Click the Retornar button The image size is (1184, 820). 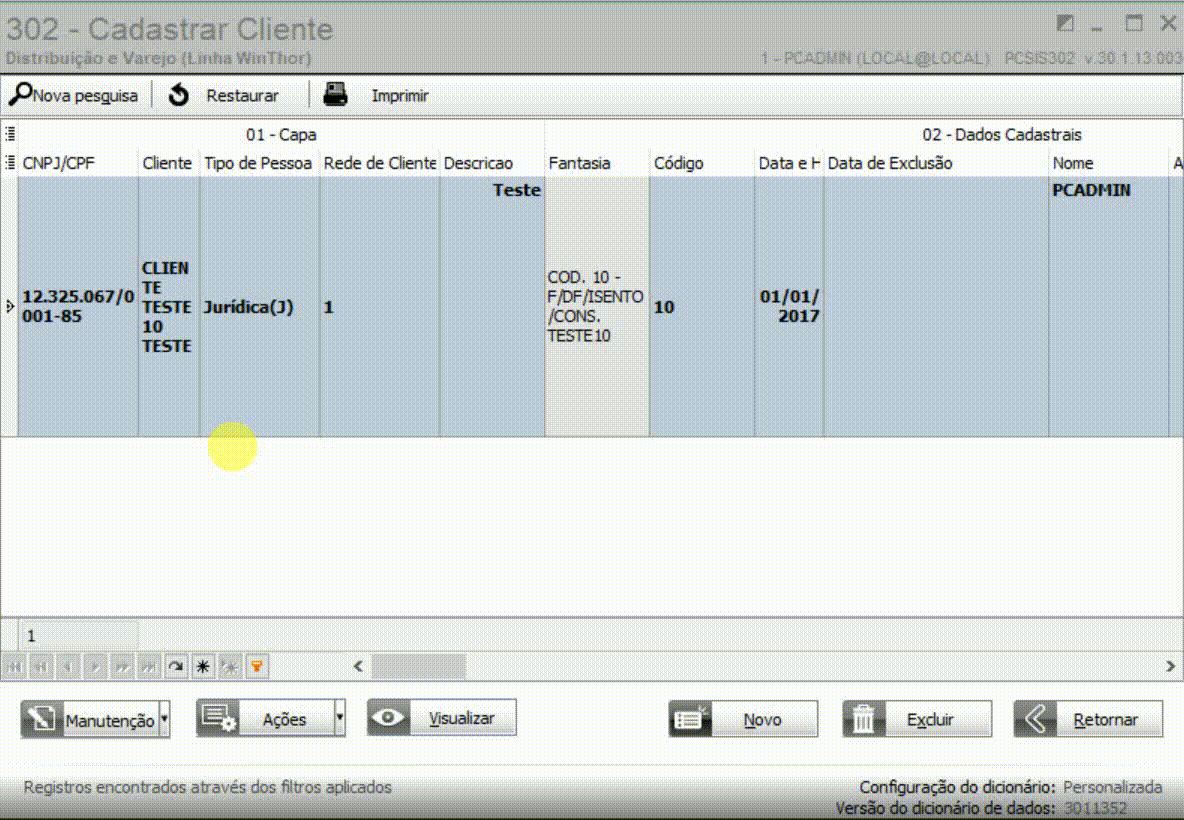(1088, 720)
